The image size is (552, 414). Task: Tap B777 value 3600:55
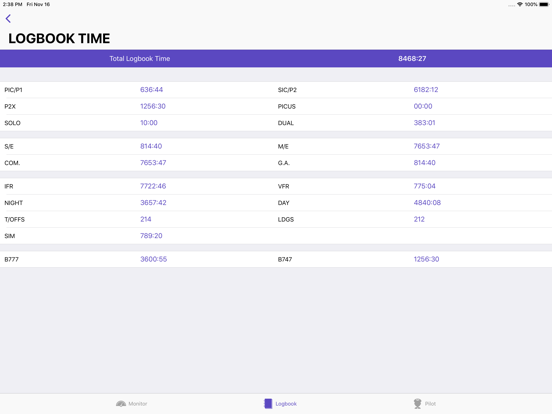153,259
